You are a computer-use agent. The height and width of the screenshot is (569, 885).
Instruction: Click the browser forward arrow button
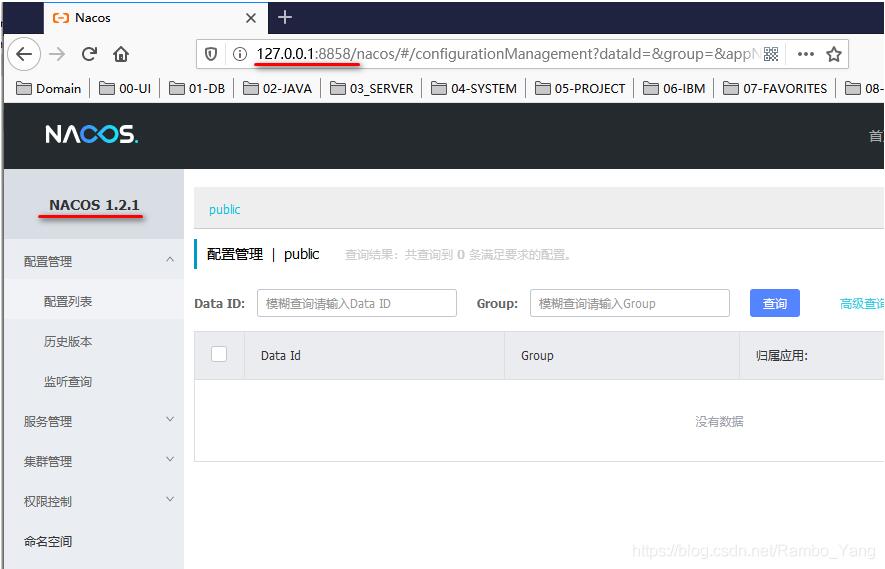tap(57, 54)
